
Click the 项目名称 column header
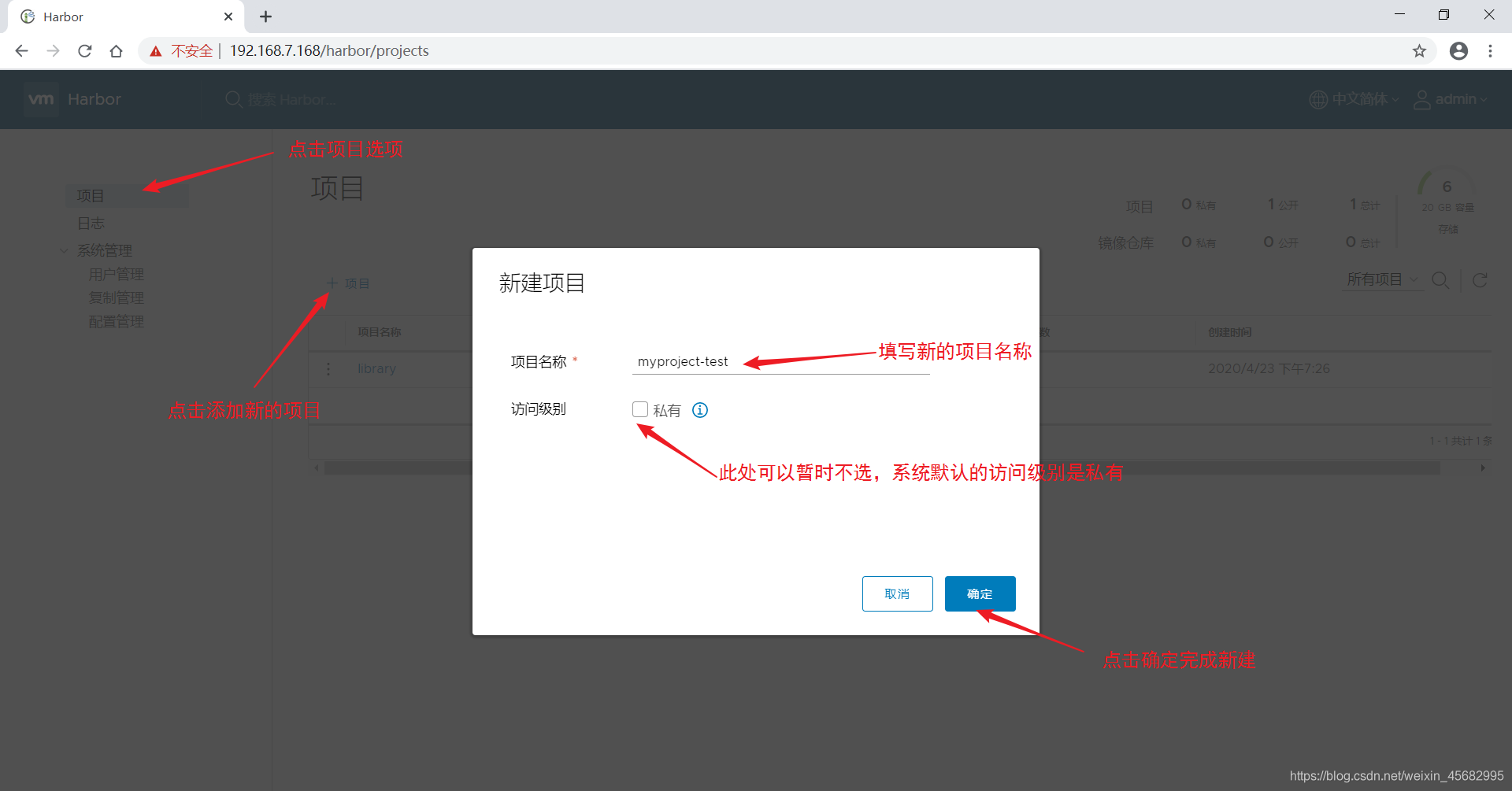coord(380,332)
